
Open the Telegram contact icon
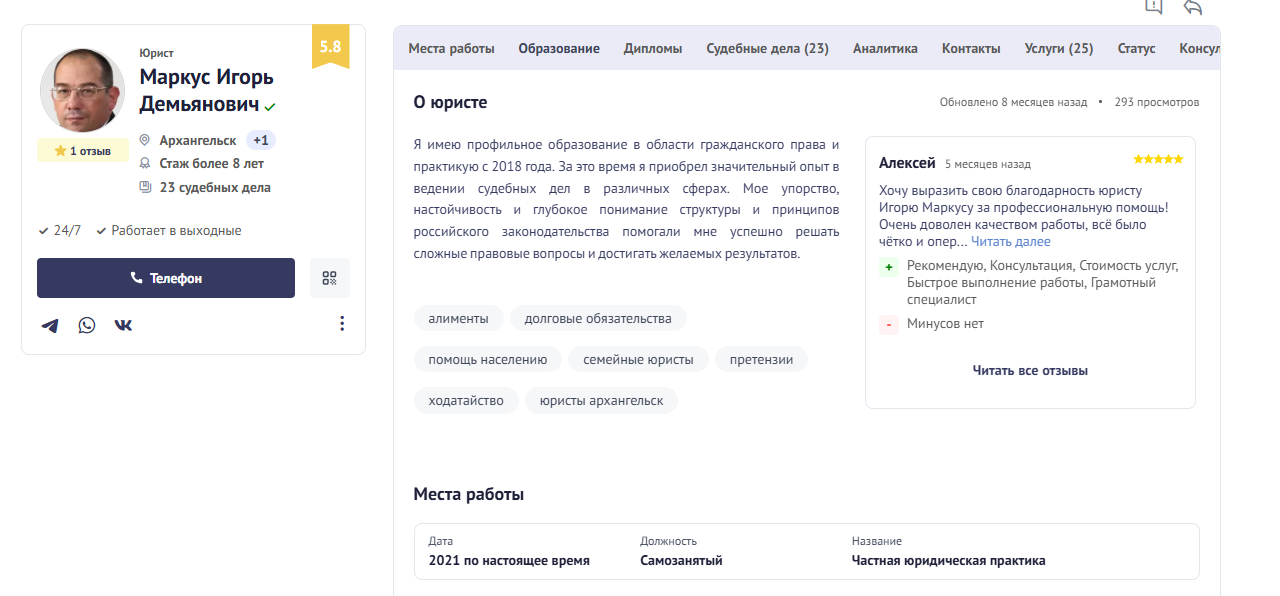49,325
